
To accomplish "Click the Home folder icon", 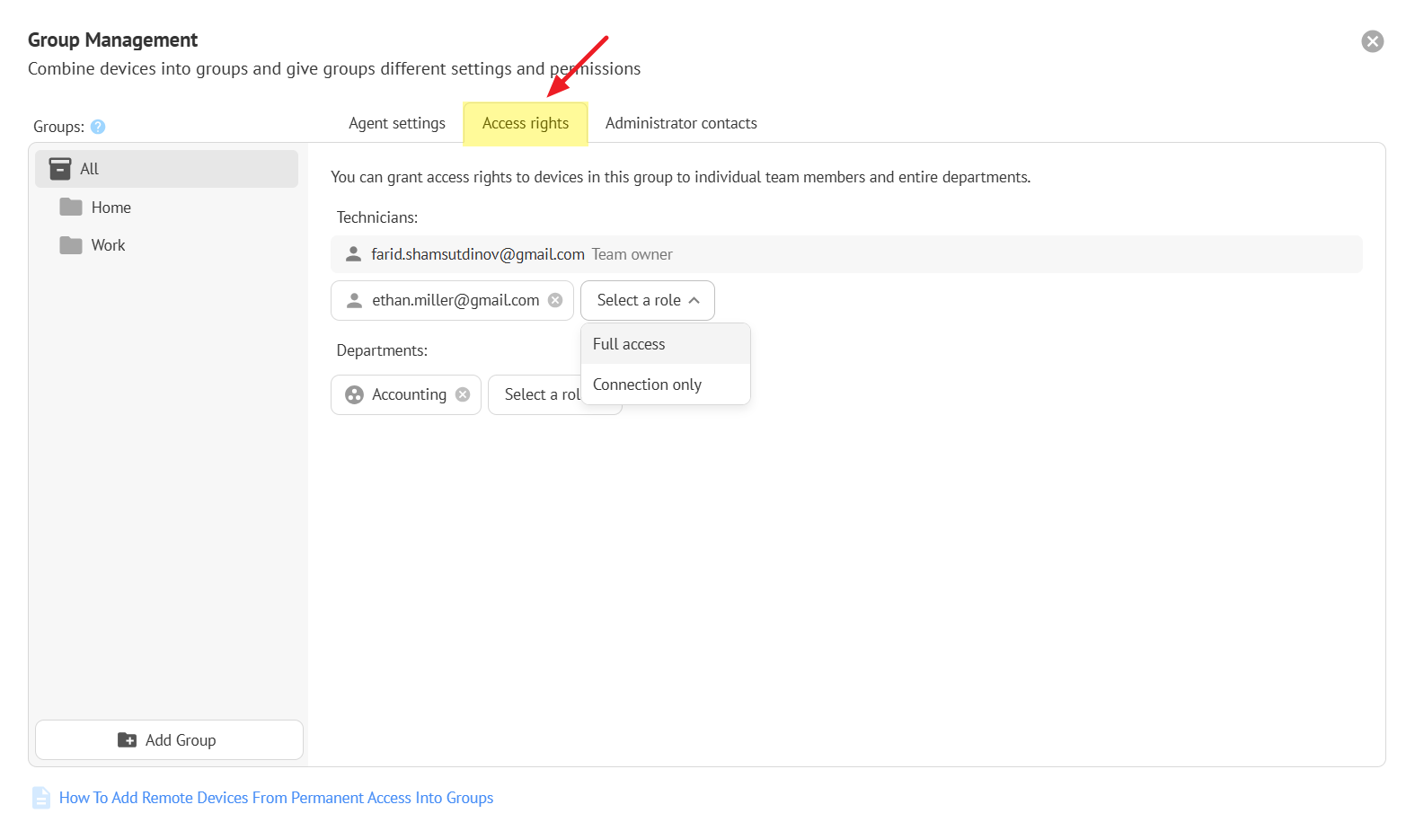I will coord(71,208).
